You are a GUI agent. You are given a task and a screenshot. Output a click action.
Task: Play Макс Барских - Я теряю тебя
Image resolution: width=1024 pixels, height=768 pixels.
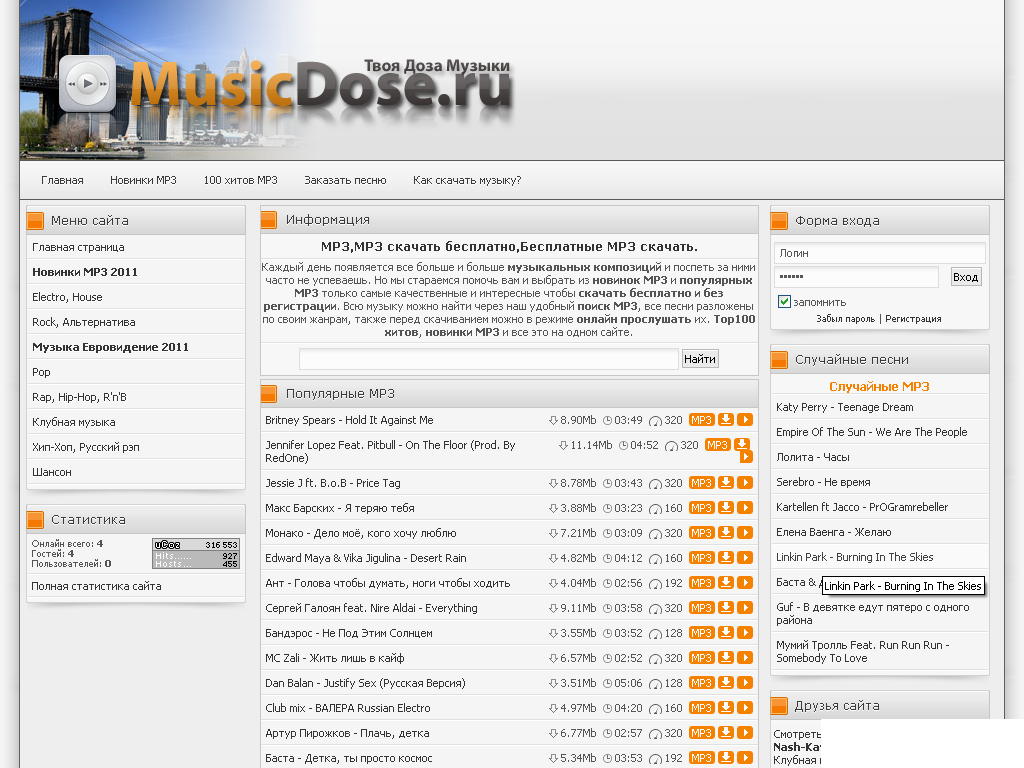tap(745, 507)
